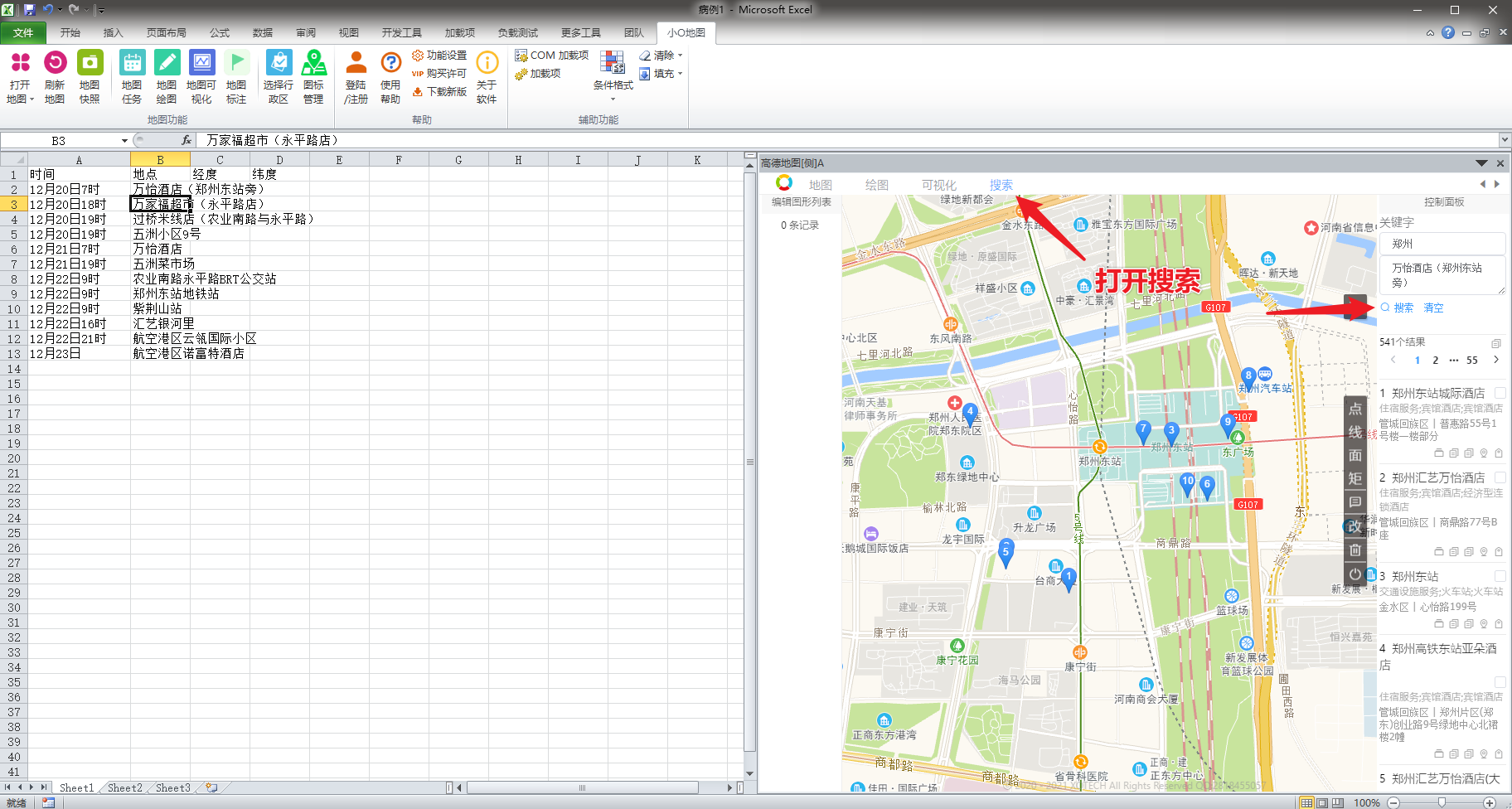
Task: Expand the 打开地图 dropdown arrow
Action: [x=31, y=99]
